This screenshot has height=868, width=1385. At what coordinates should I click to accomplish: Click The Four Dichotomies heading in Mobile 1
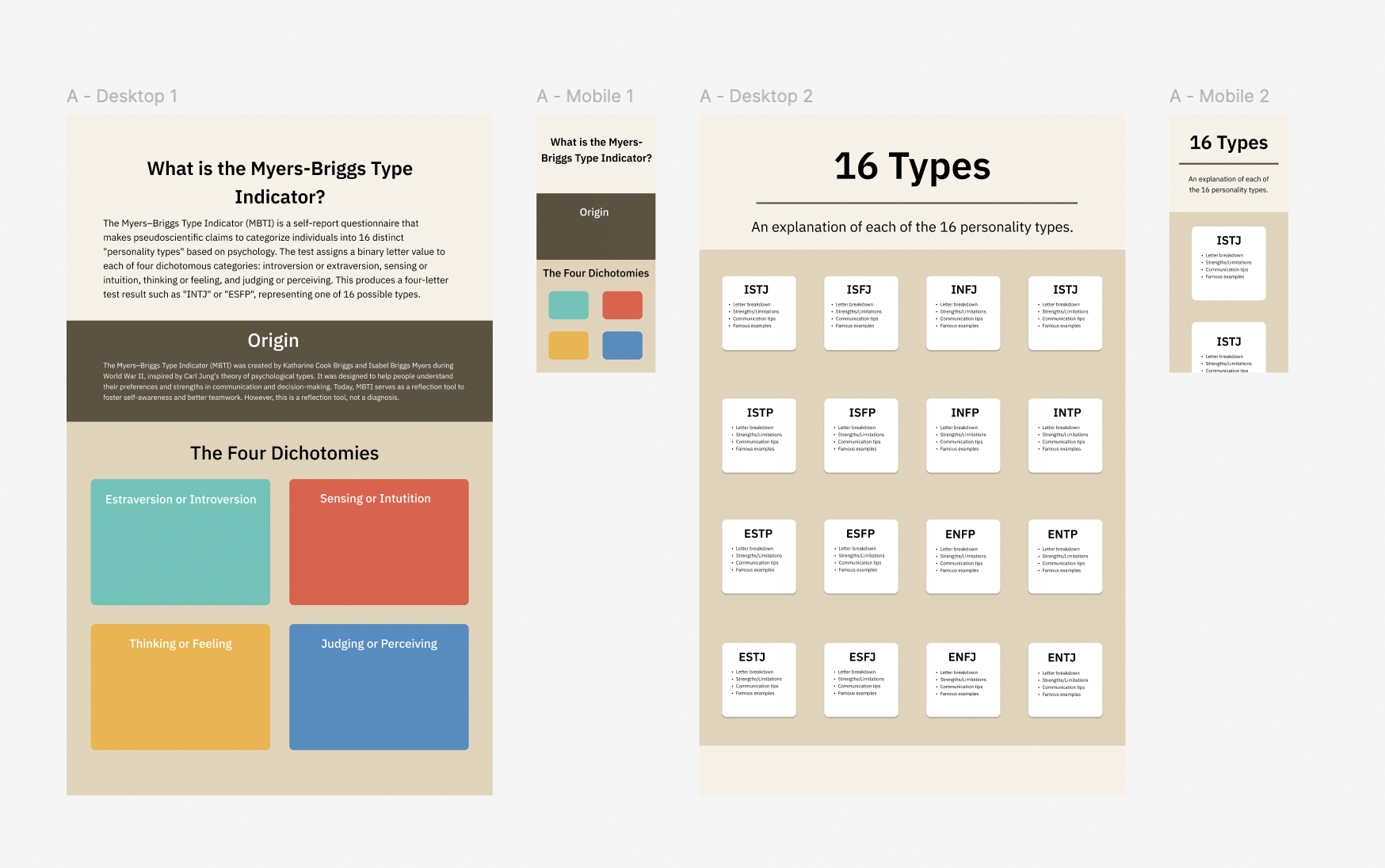click(x=596, y=272)
